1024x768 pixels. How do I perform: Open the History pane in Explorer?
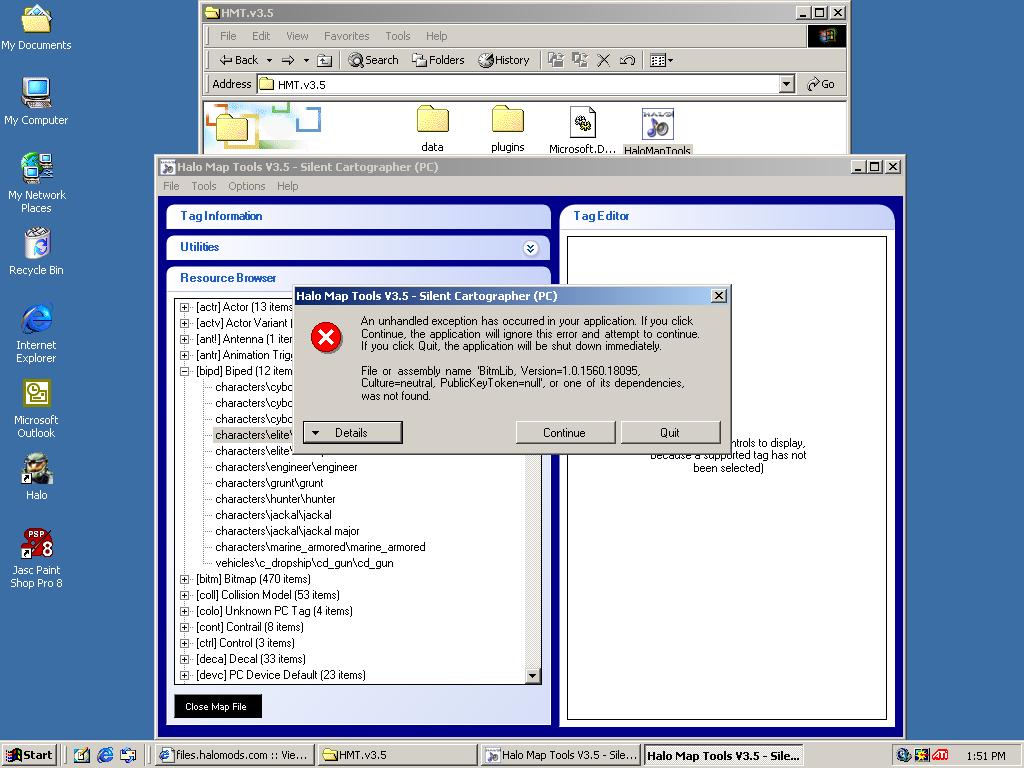pos(504,60)
